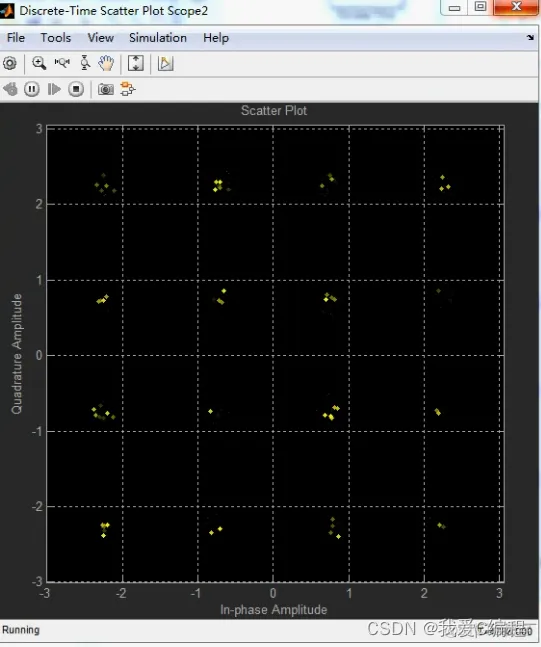Open the Simulation menu
Viewport: 541px width, 647px height.
pyautogui.click(x=158, y=38)
